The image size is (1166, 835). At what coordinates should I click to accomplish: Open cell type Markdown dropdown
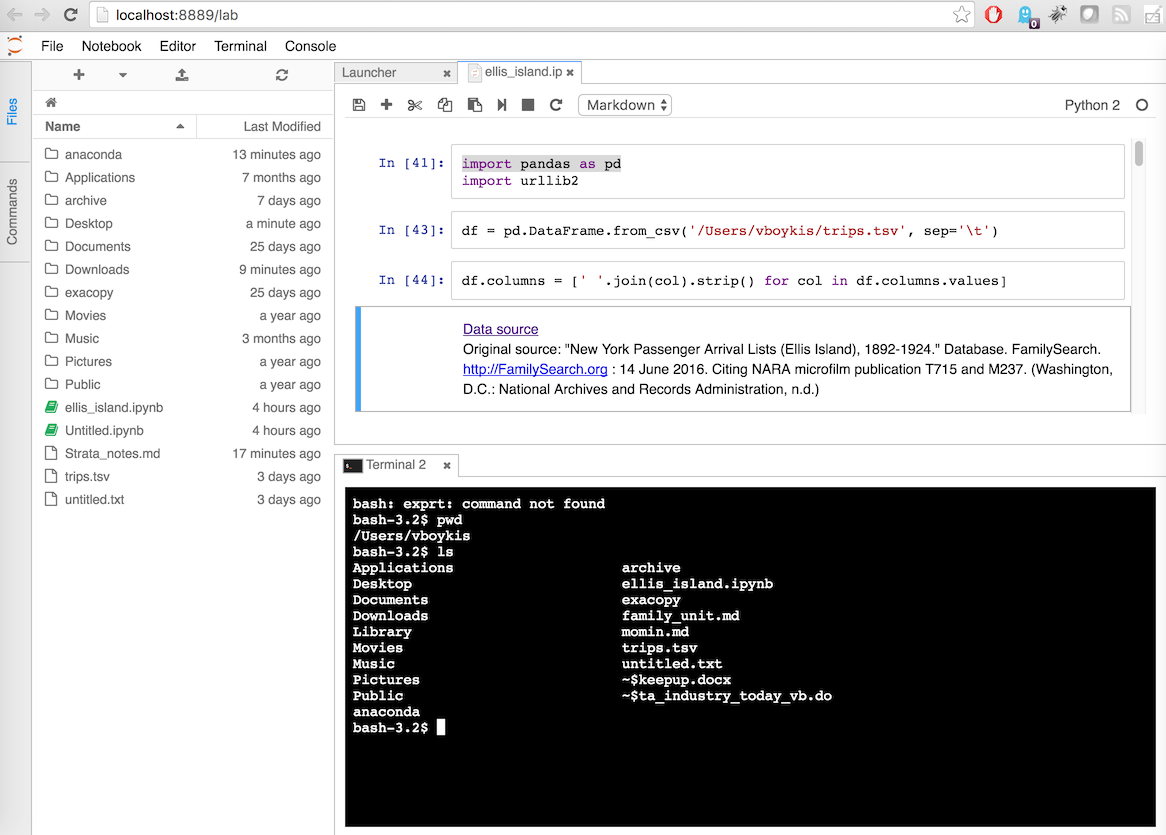(625, 105)
